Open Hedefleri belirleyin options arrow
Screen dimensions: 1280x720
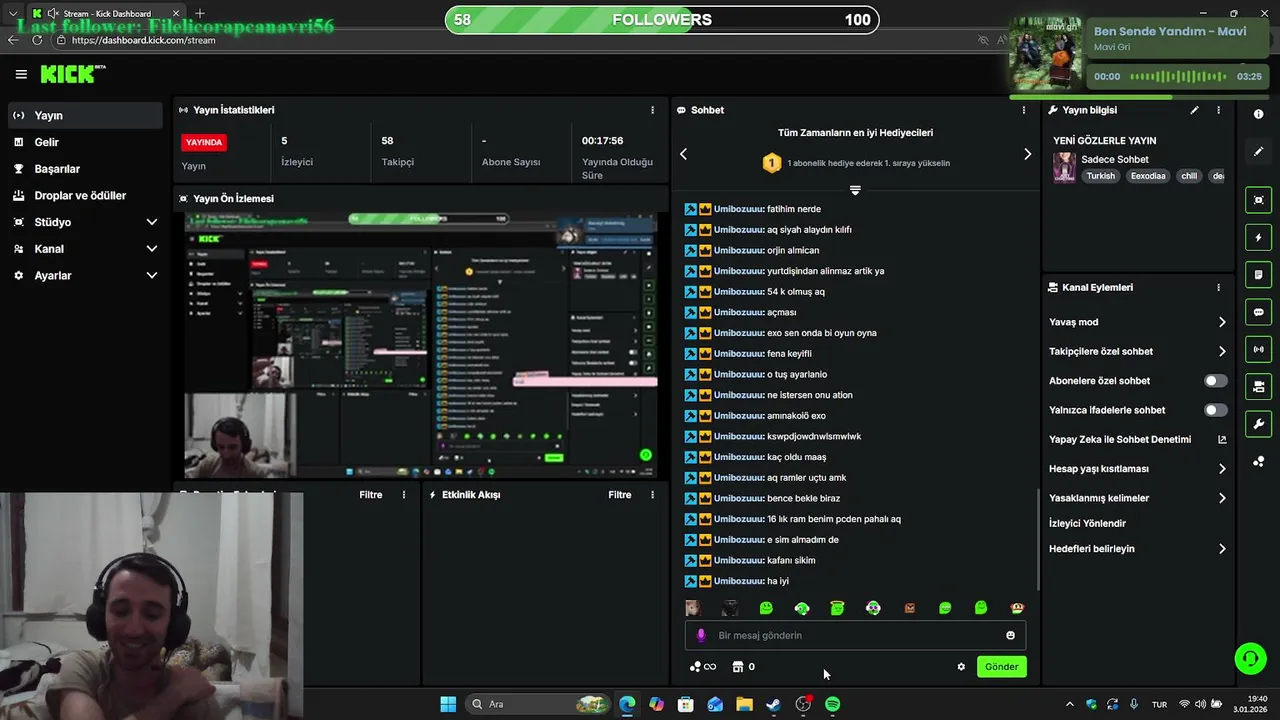(1222, 549)
